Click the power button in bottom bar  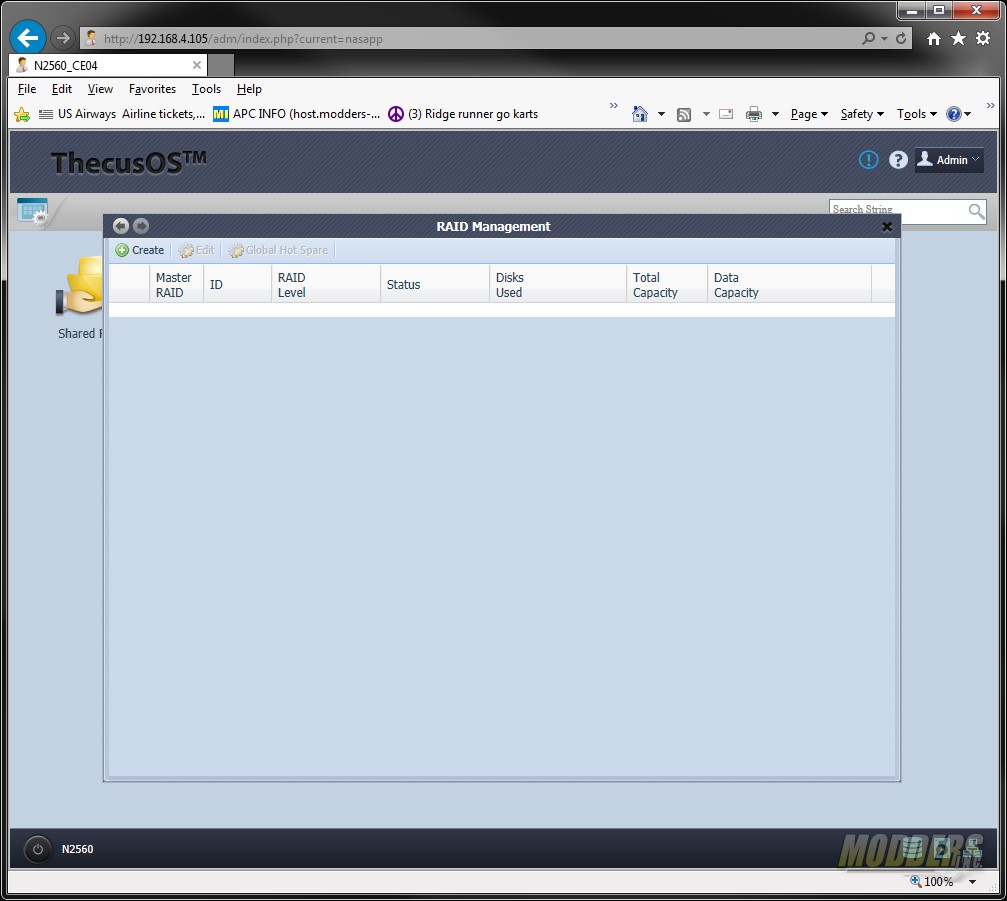tap(38, 849)
